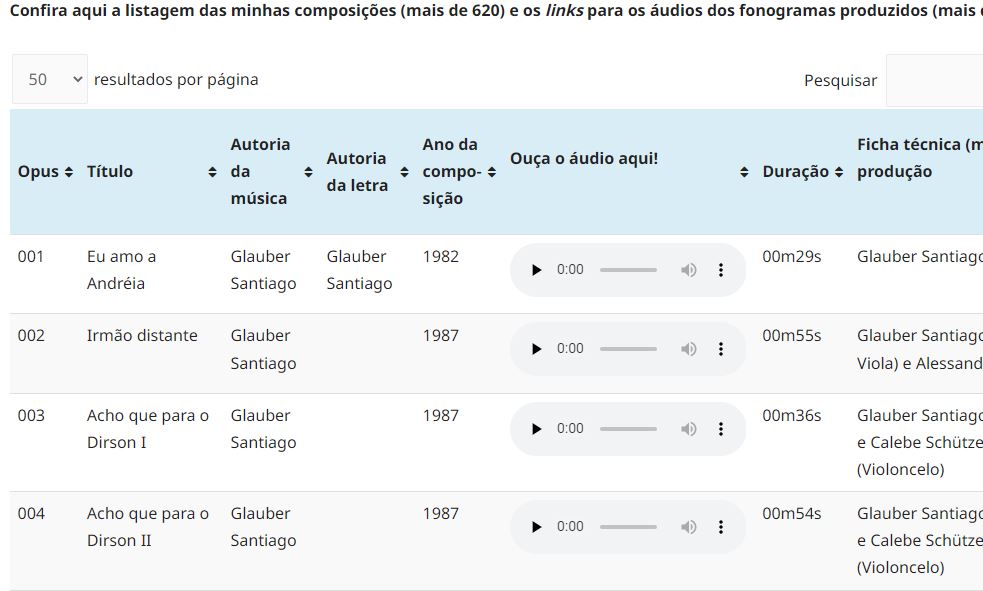This screenshot has width=983, height=591.
Task: Mute the opus 003 audio player
Action: pyautogui.click(x=688, y=429)
